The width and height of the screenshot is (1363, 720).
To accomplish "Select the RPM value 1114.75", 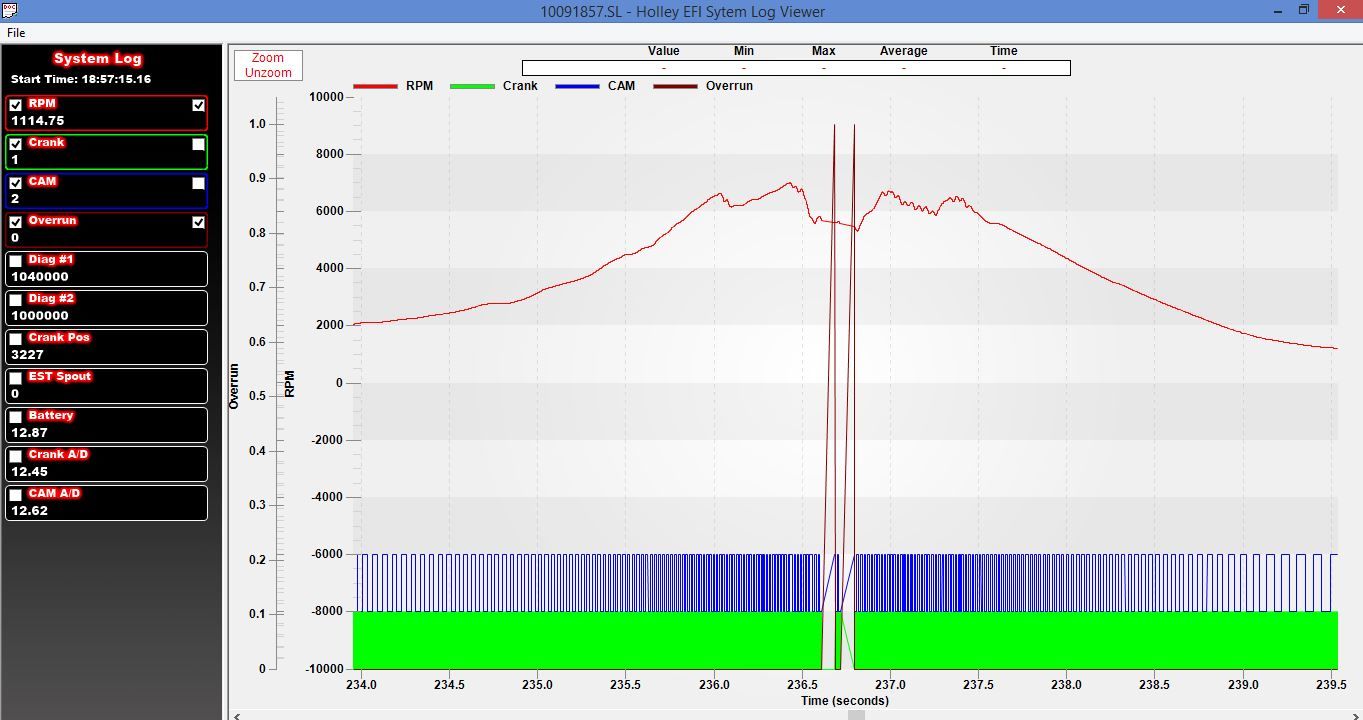I will coord(38,121).
